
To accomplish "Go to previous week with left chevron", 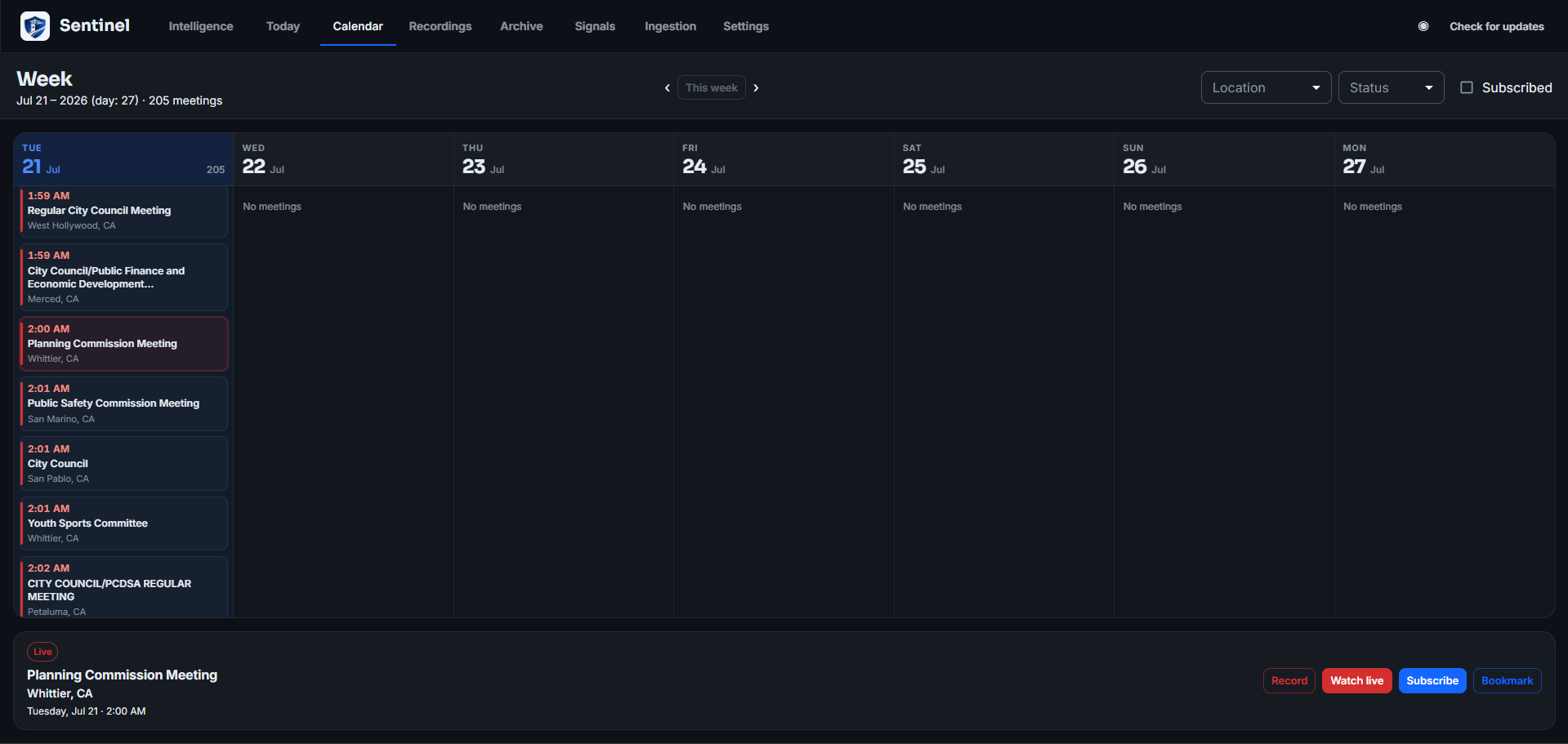I will [x=668, y=87].
